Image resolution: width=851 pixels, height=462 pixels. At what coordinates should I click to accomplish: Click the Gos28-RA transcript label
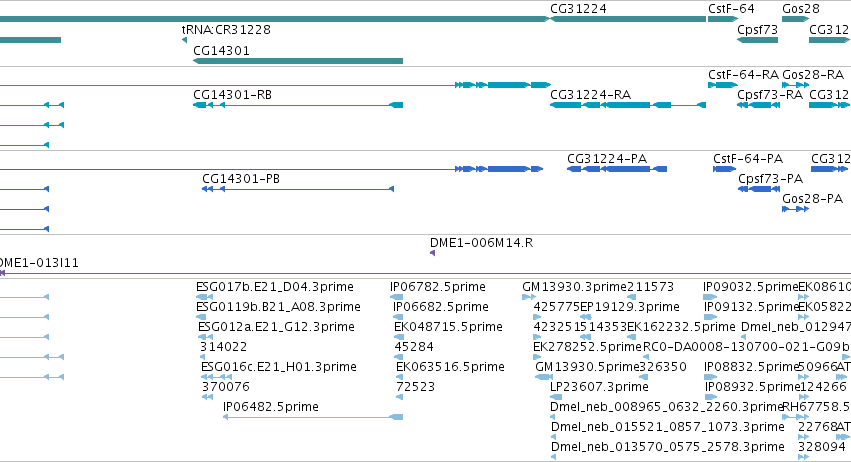[813, 74]
